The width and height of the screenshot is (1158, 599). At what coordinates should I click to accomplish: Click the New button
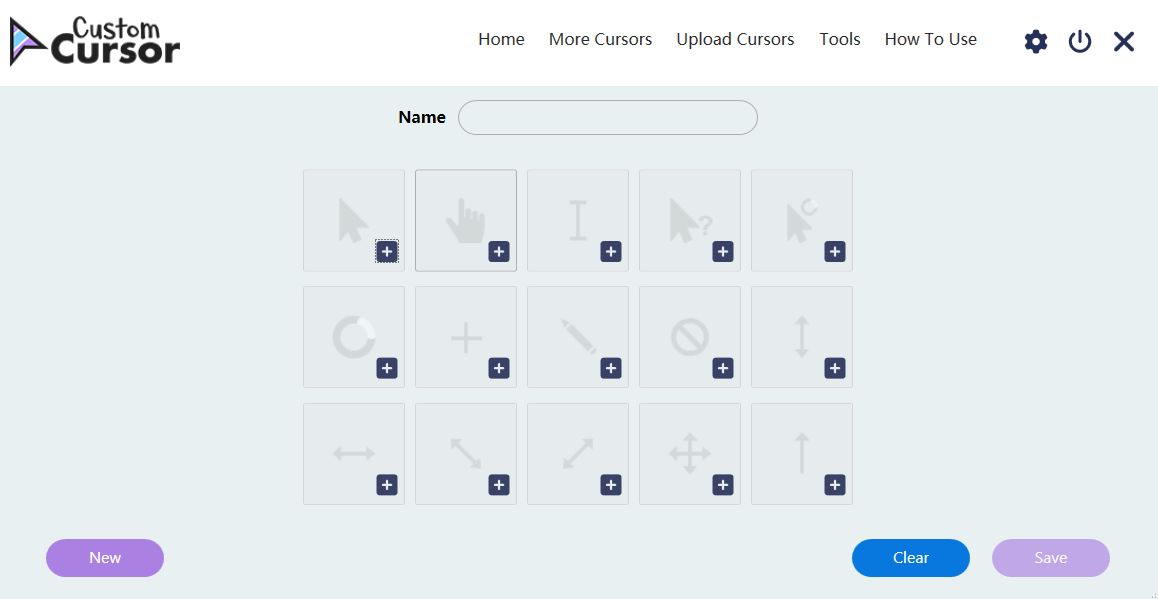[105, 558]
